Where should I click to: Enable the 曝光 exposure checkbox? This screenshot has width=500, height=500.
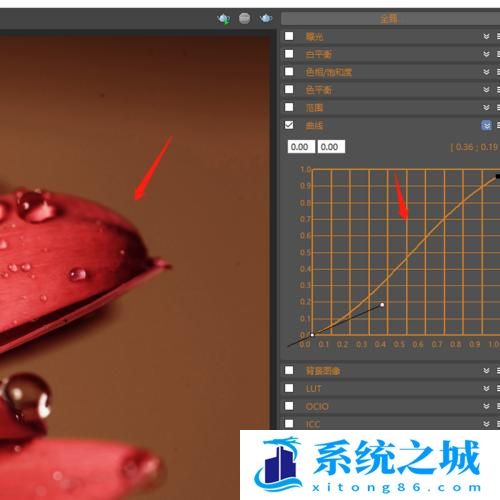[x=289, y=36]
